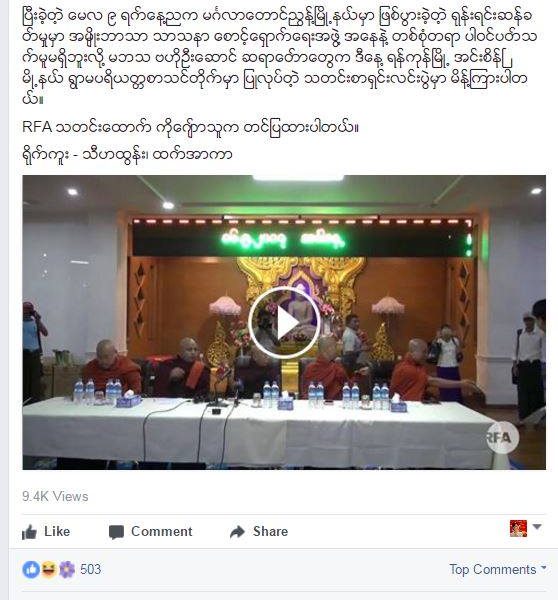This screenshot has height=600, width=558.
Task: Click the Like text label
Action: pos(57,532)
